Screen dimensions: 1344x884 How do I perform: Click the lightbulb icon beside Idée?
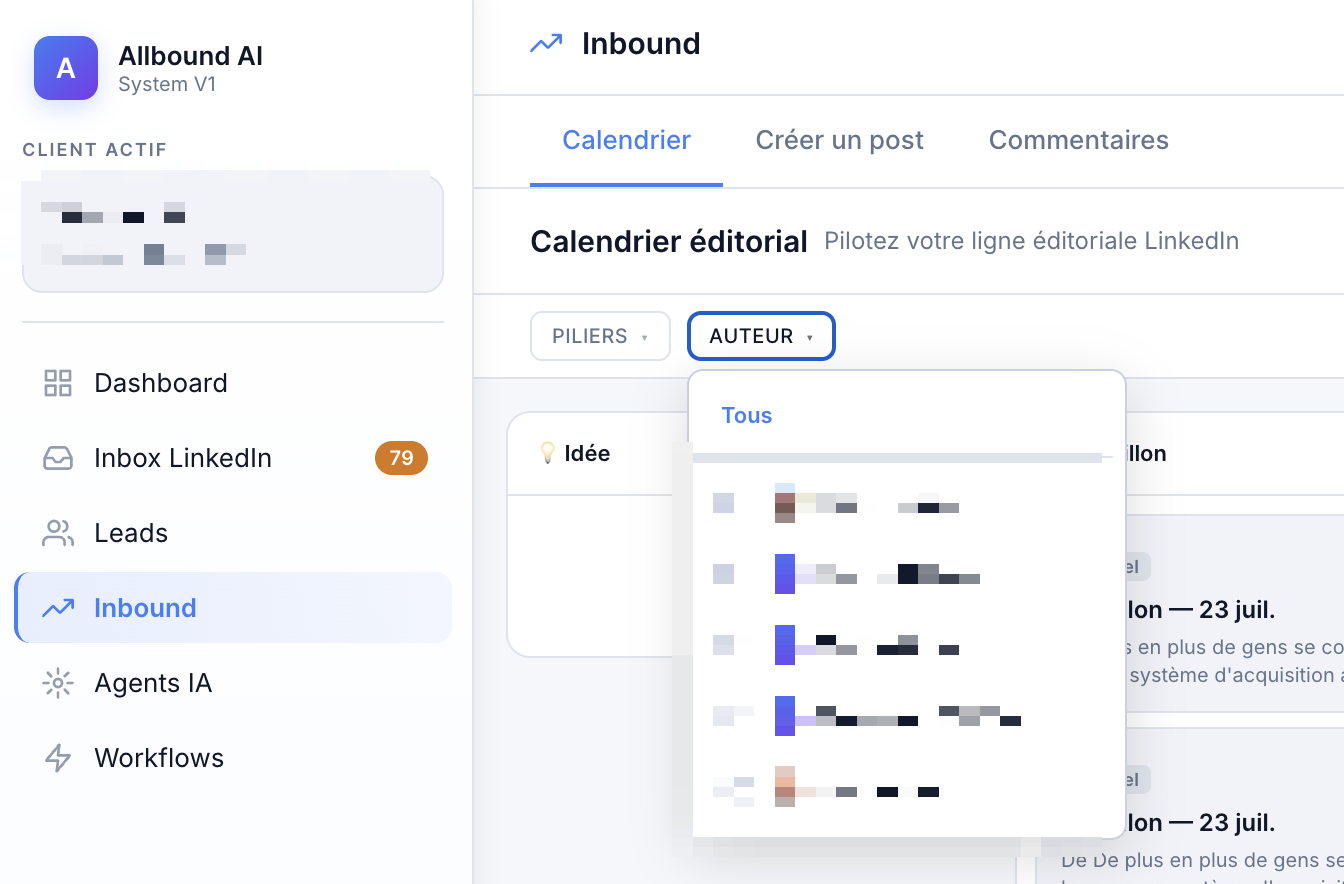(x=547, y=453)
